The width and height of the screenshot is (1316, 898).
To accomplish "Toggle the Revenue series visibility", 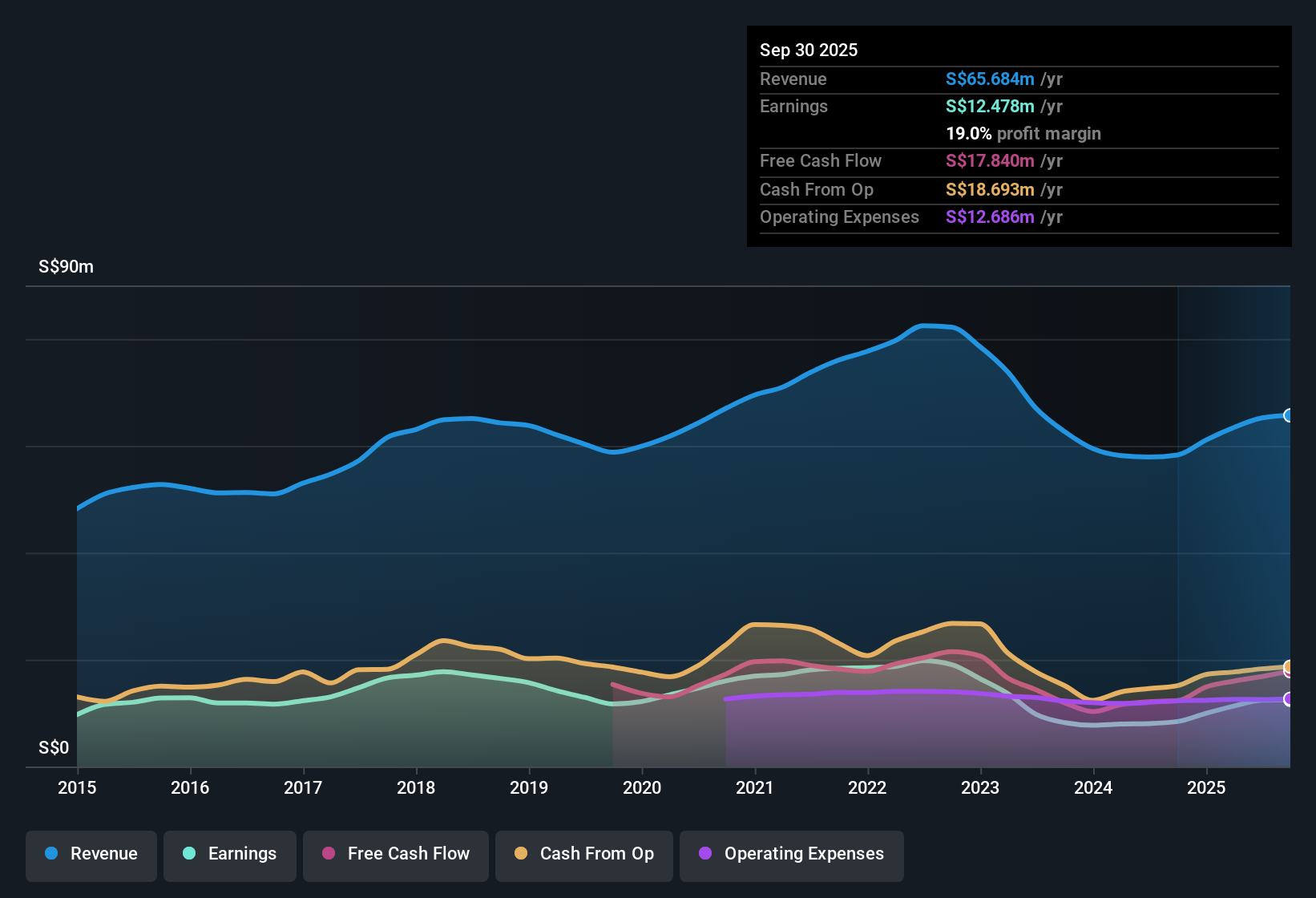I will click(x=91, y=855).
